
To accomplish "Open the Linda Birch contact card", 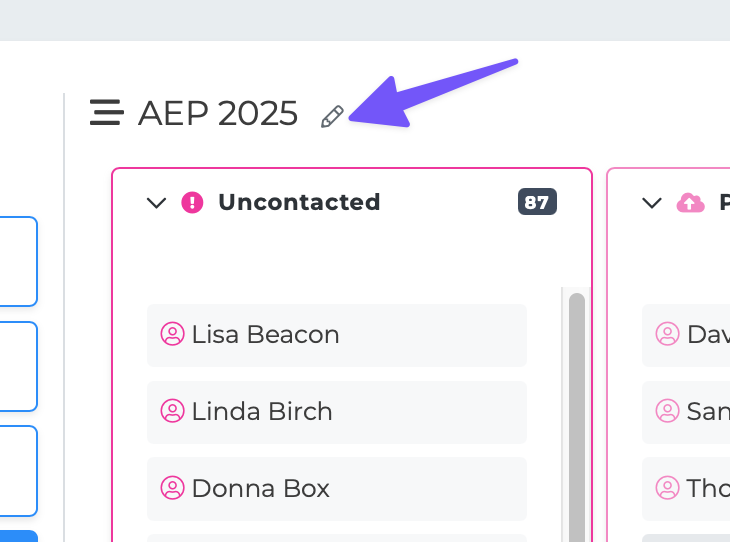I will pyautogui.click(x=336, y=412).
